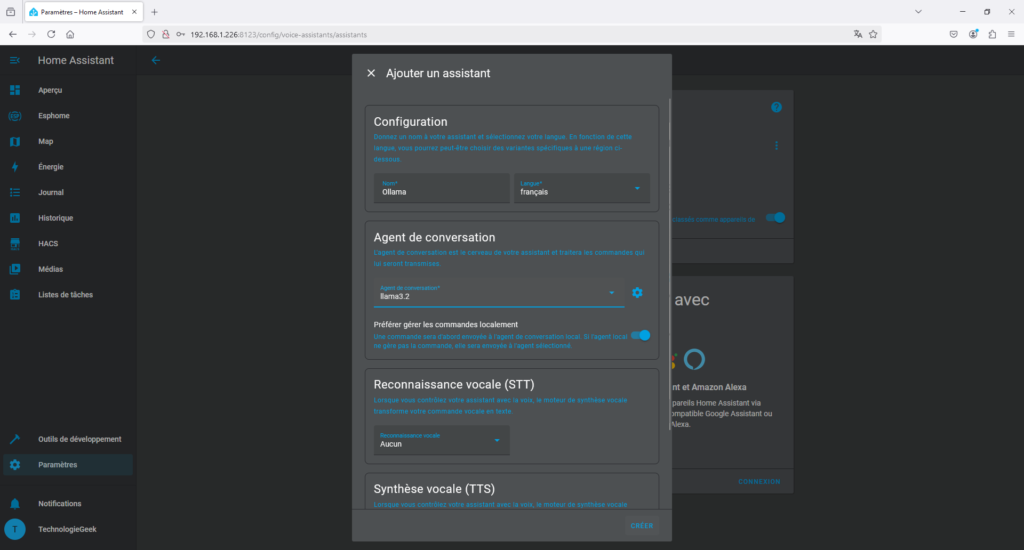Open the three-dot overflow menu
The height and width of the screenshot is (550, 1024).
click(x=776, y=145)
